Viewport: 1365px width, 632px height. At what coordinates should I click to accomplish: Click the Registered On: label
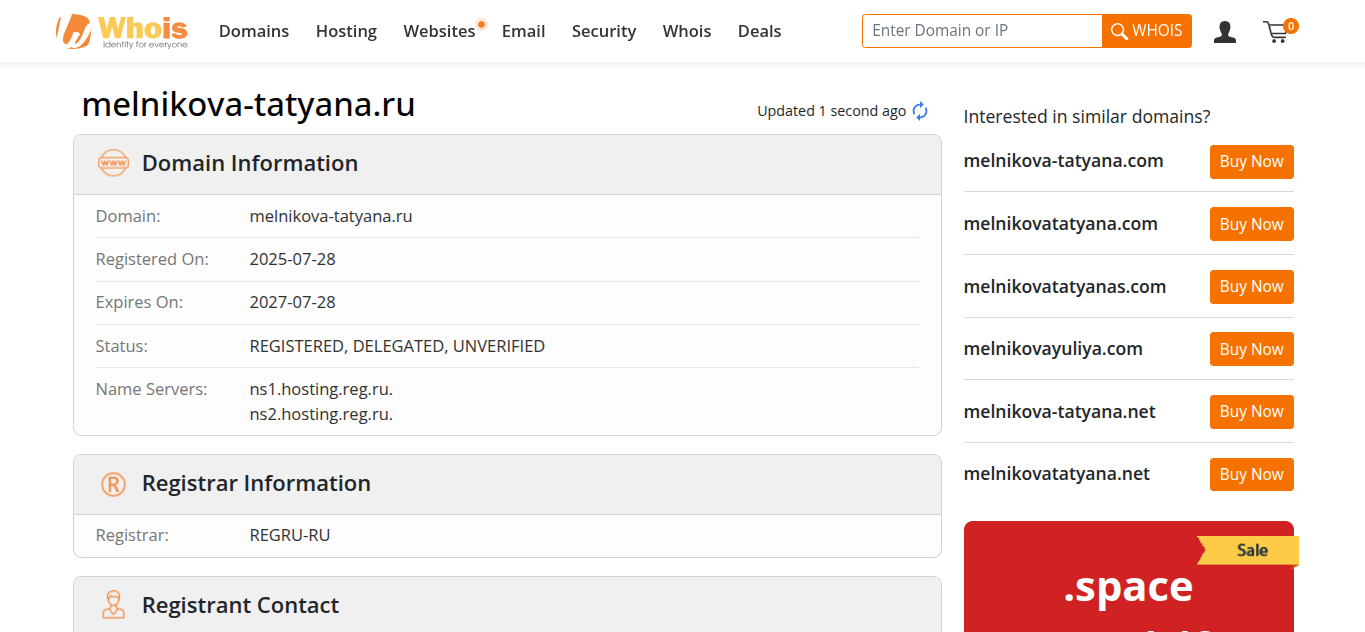coord(152,259)
